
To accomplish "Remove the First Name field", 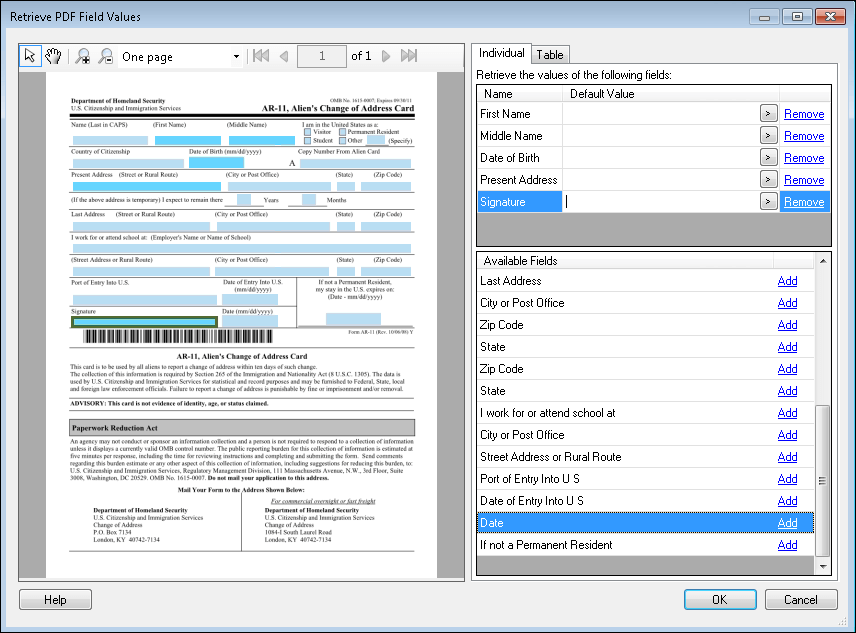I will coord(804,114).
